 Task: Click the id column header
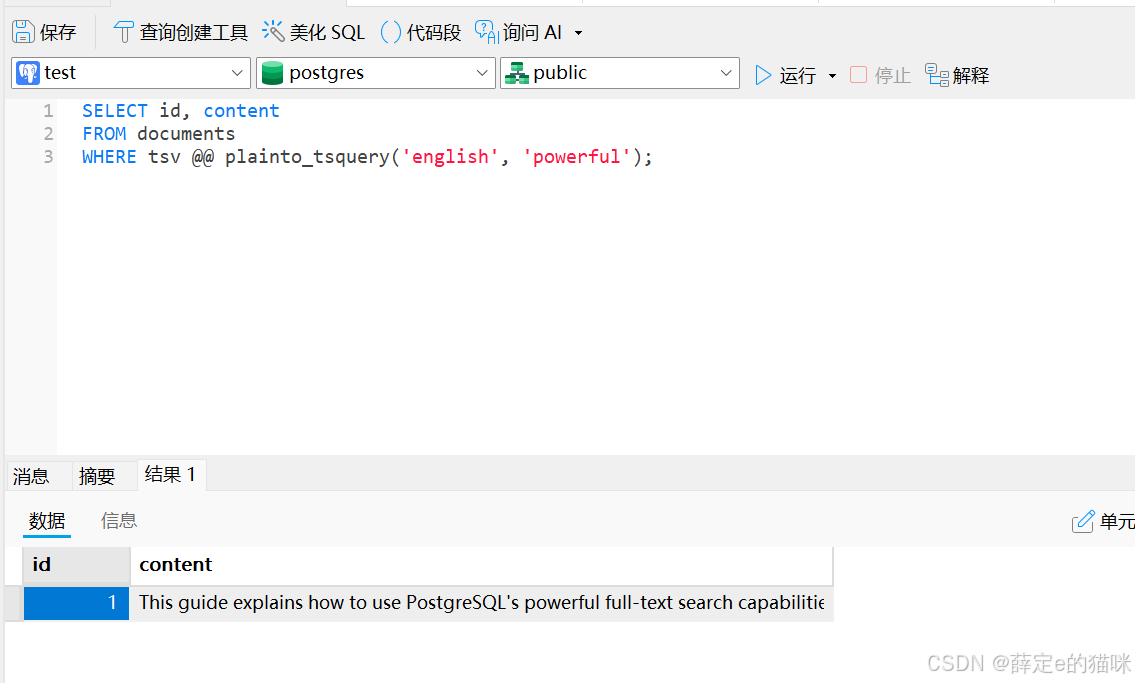point(77,565)
